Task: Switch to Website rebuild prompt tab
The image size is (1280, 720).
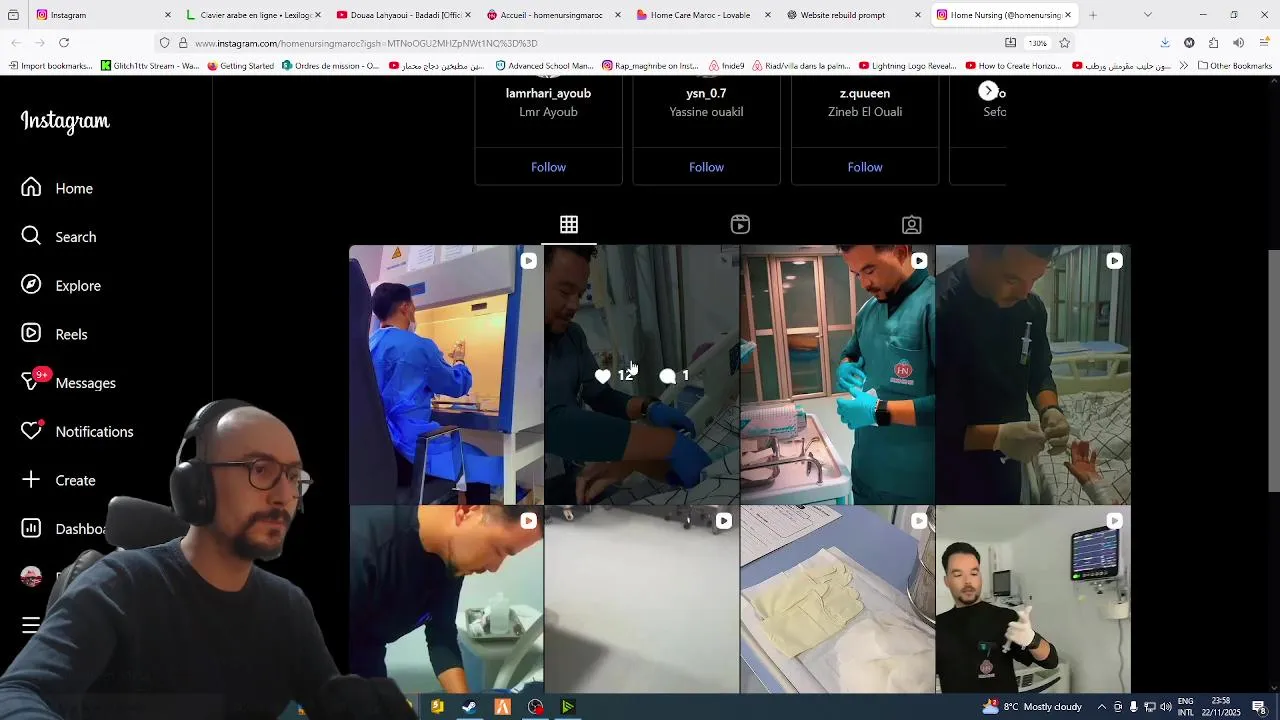Action: (854, 15)
